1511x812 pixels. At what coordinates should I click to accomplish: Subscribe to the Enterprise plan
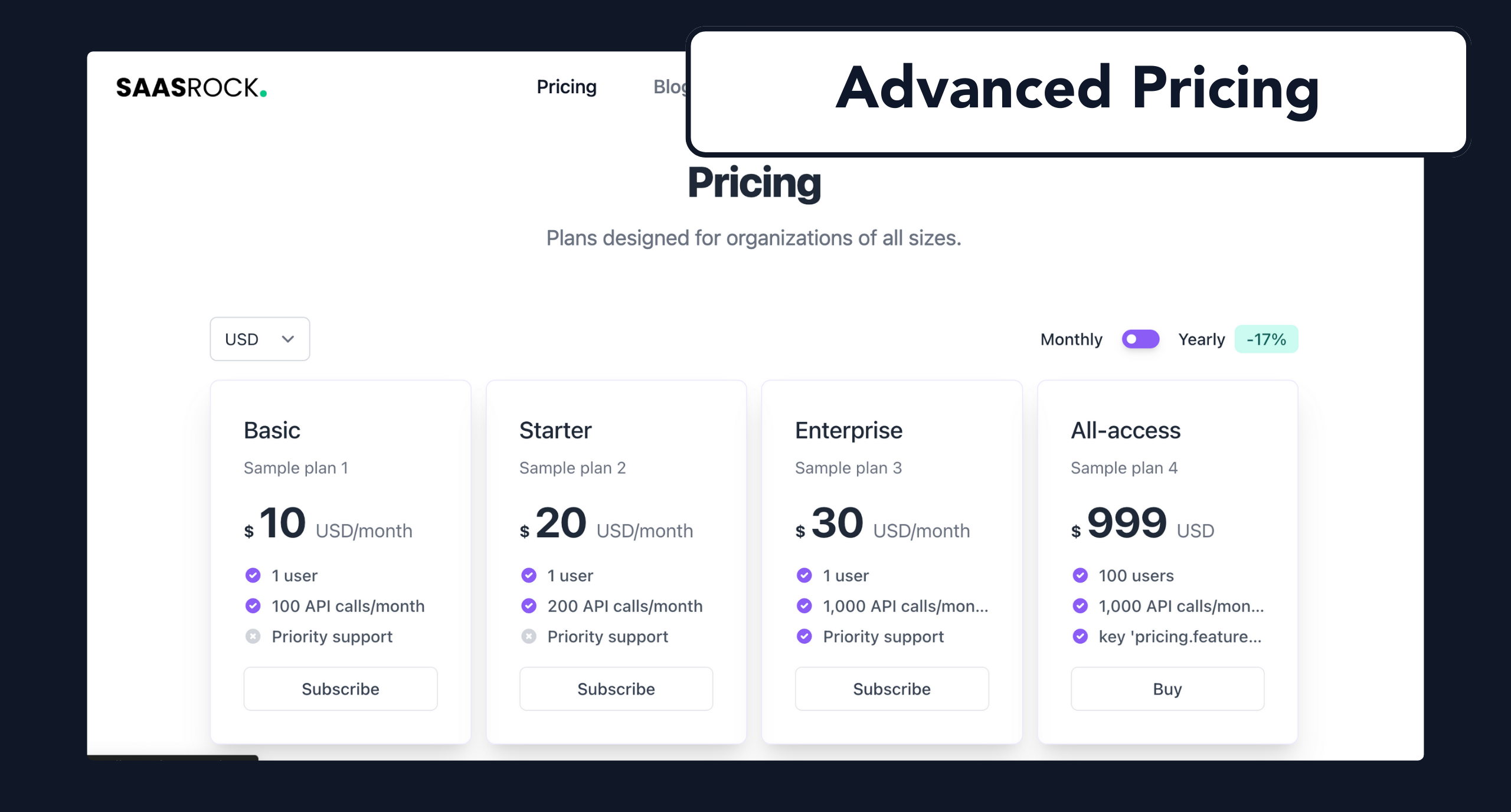892,689
